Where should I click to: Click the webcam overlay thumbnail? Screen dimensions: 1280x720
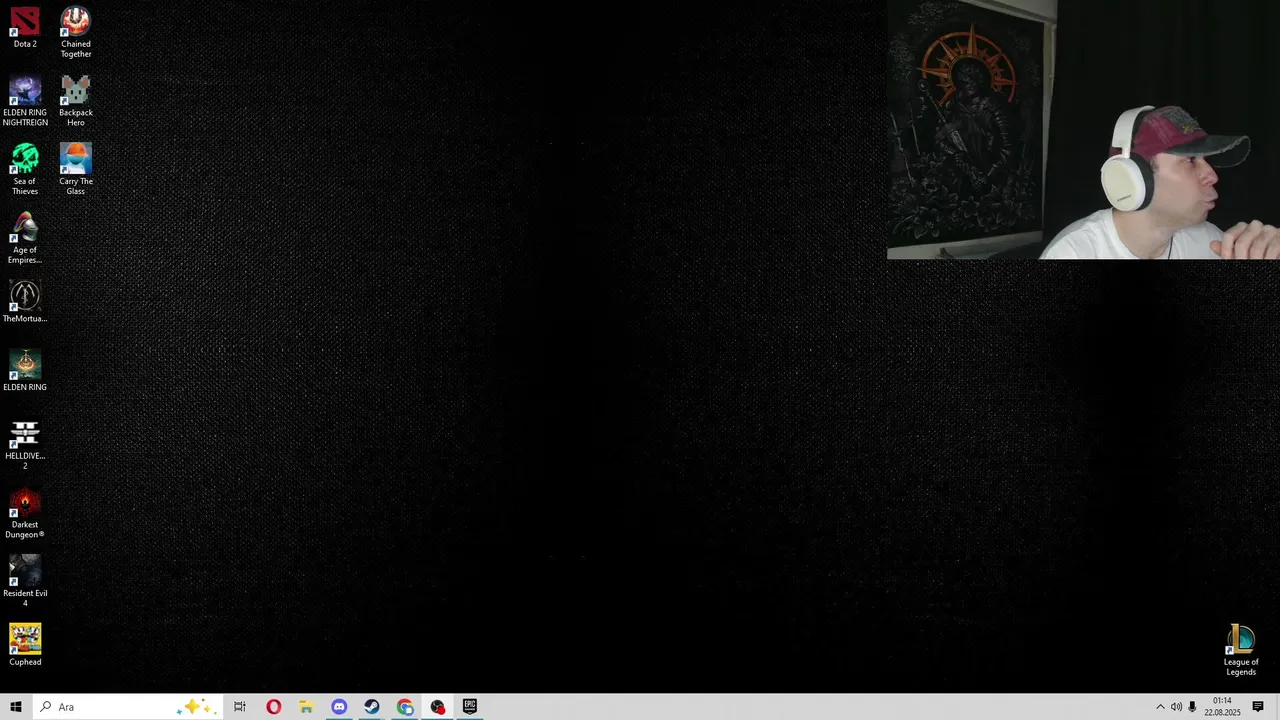pos(1083,130)
